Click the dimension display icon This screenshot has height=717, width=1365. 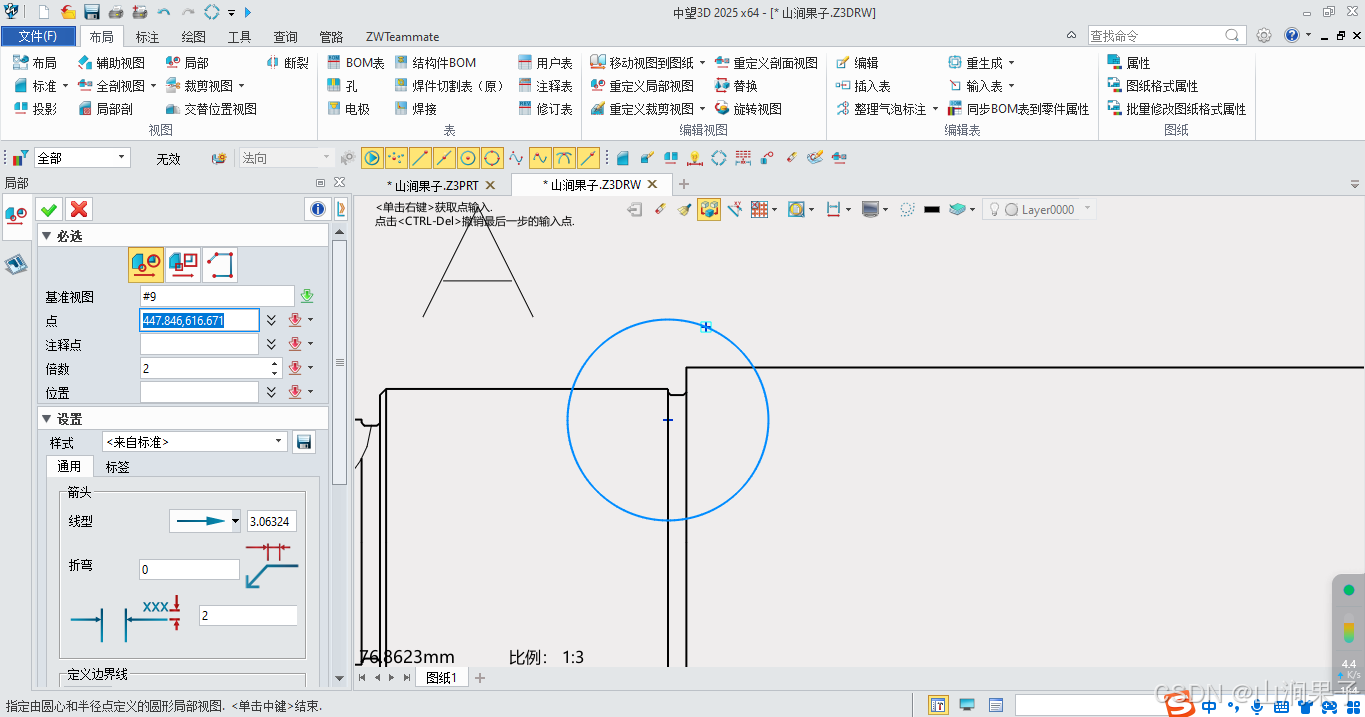coord(833,209)
